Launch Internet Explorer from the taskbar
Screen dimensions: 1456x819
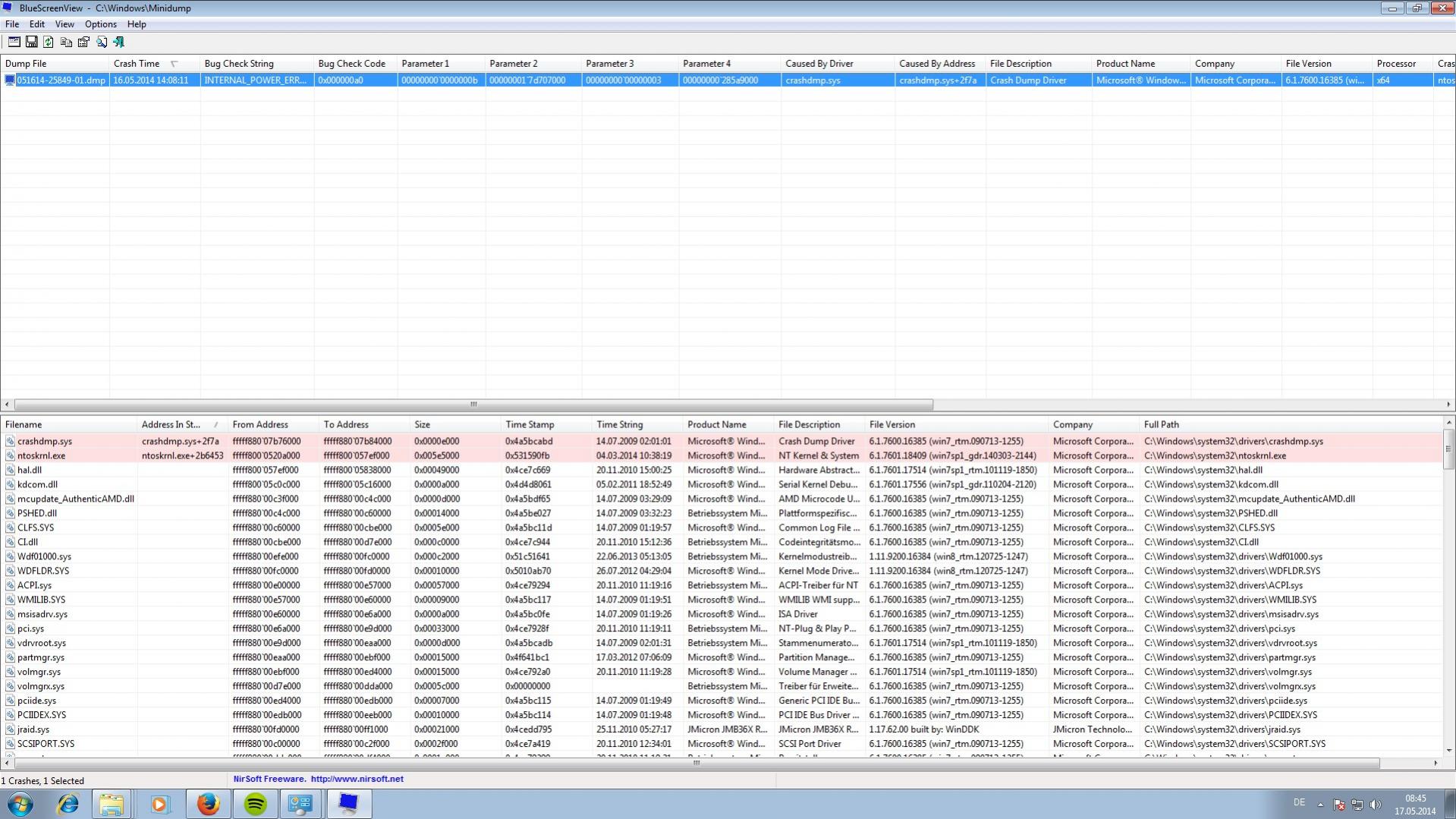68,804
